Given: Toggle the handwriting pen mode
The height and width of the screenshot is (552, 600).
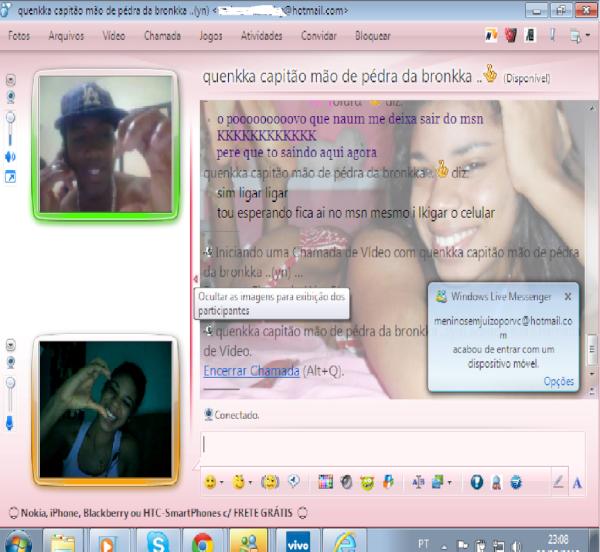Looking at the screenshot, I should coord(558,482).
